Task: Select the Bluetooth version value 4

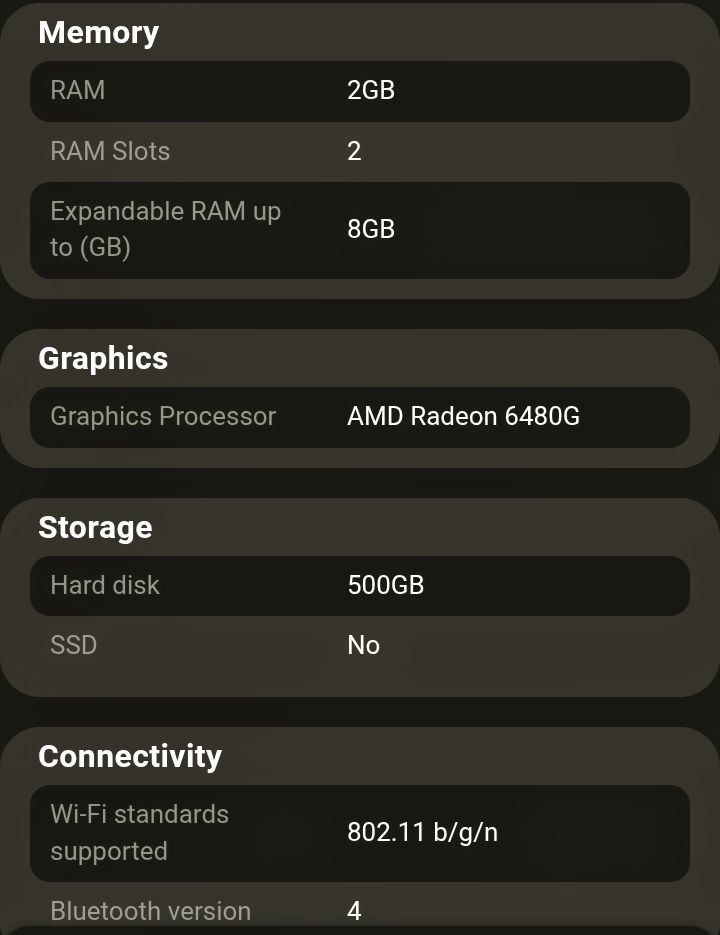Action: (x=354, y=911)
